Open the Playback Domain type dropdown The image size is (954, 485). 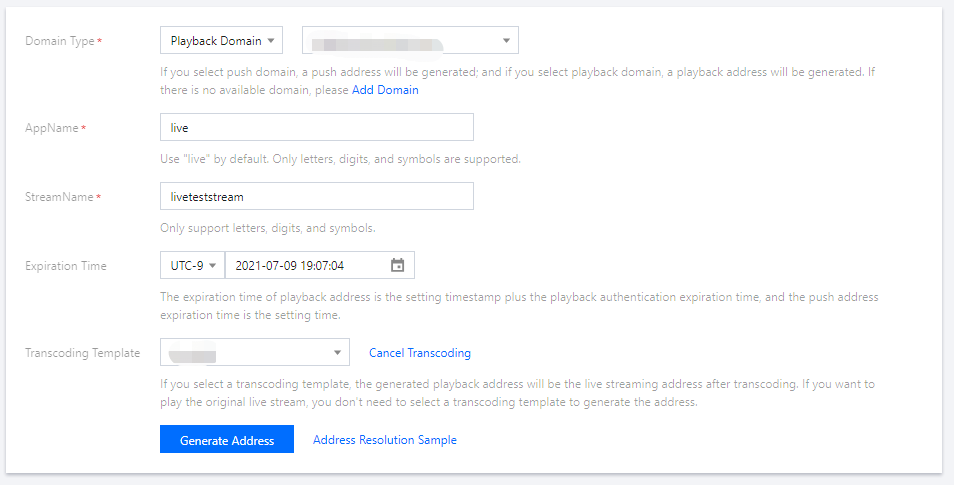221,41
